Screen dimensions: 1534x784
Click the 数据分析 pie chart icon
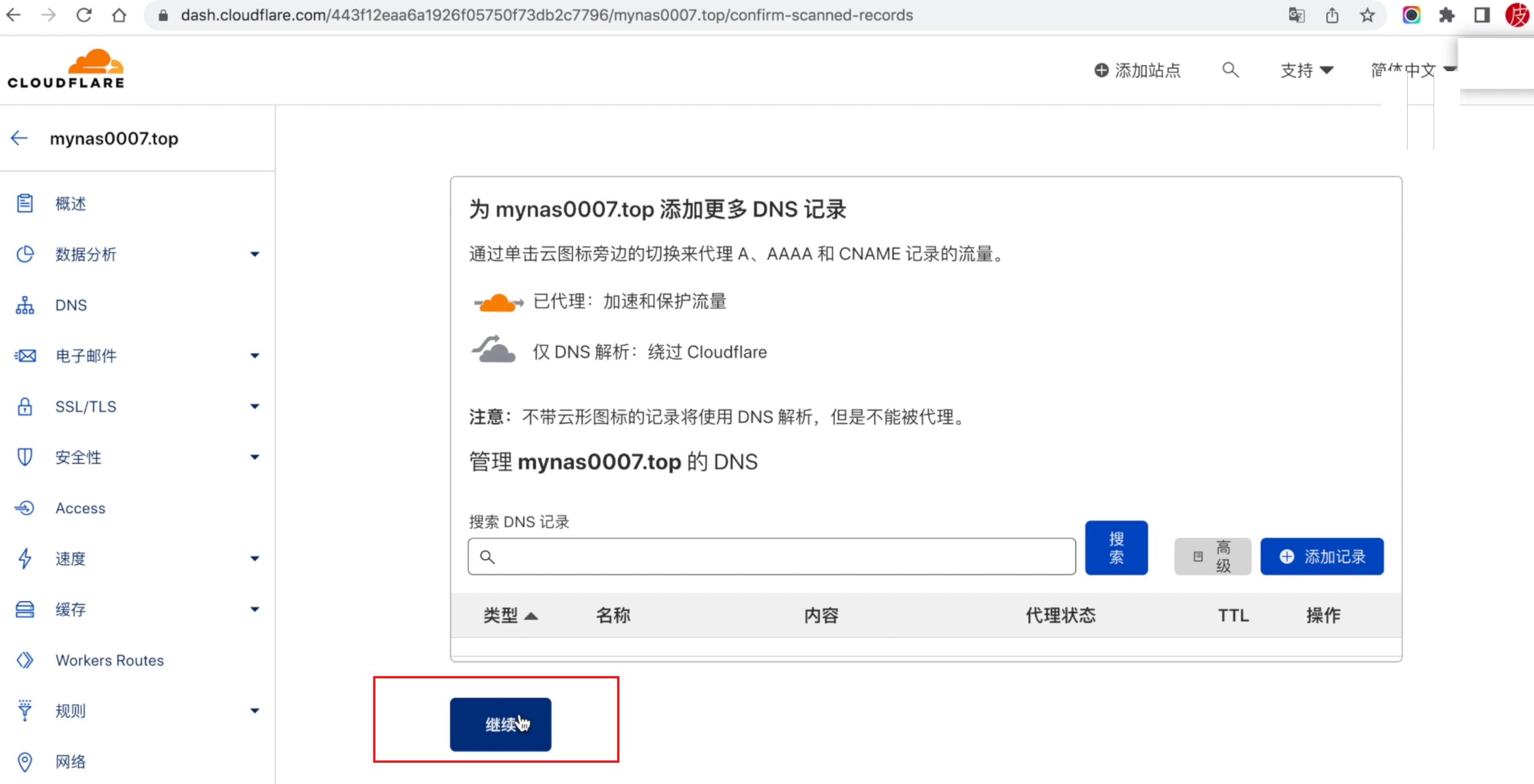click(x=25, y=254)
